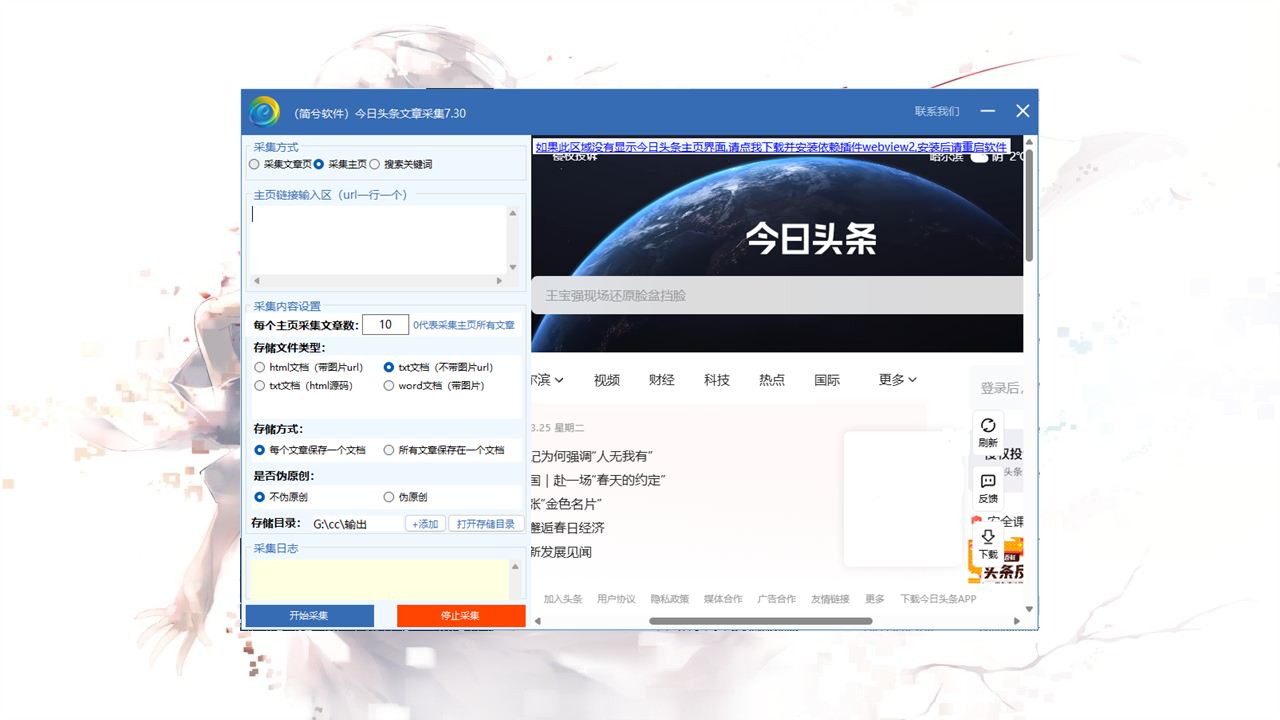Click scroll-down arrow of URL input box
Screen dimensions: 1280x720
point(513,268)
